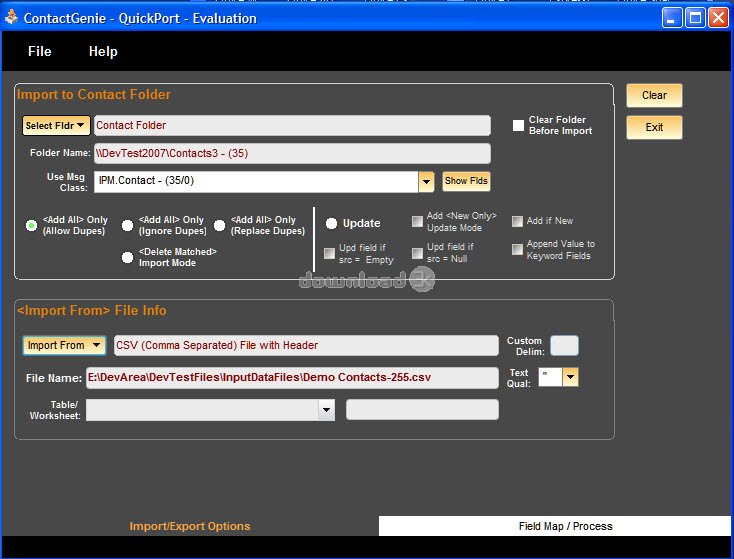734x559 pixels.
Task: Click the Exit button
Action: click(654, 127)
